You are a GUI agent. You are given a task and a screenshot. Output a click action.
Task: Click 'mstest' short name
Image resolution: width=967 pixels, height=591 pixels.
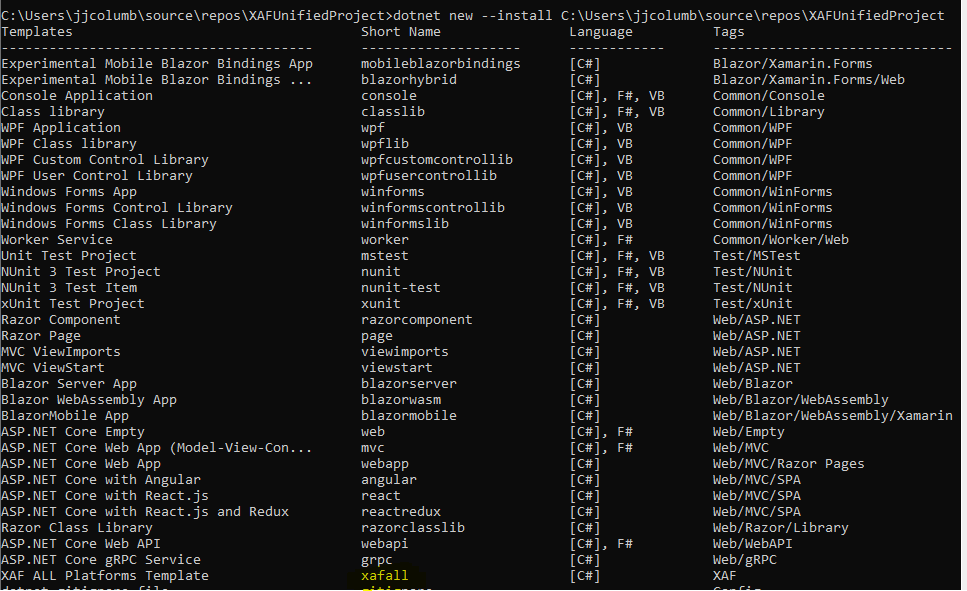point(385,256)
